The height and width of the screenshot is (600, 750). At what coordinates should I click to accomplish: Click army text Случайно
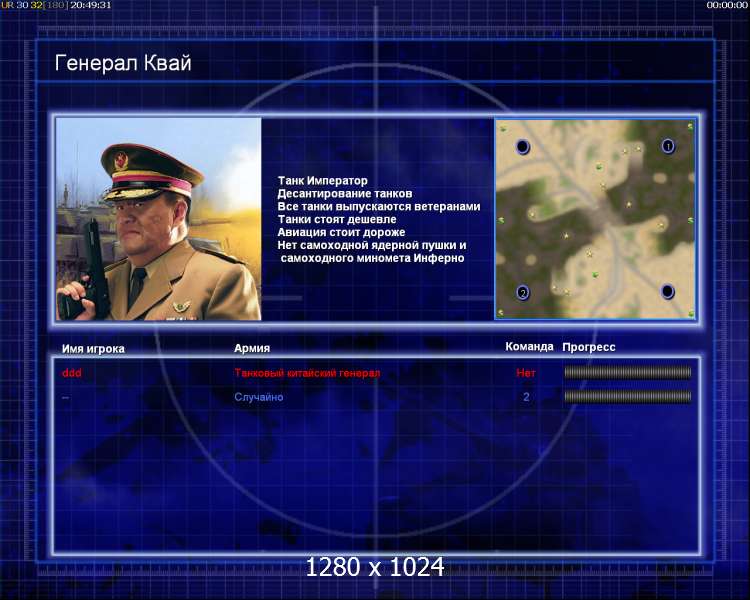pyautogui.click(x=259, y=397)
